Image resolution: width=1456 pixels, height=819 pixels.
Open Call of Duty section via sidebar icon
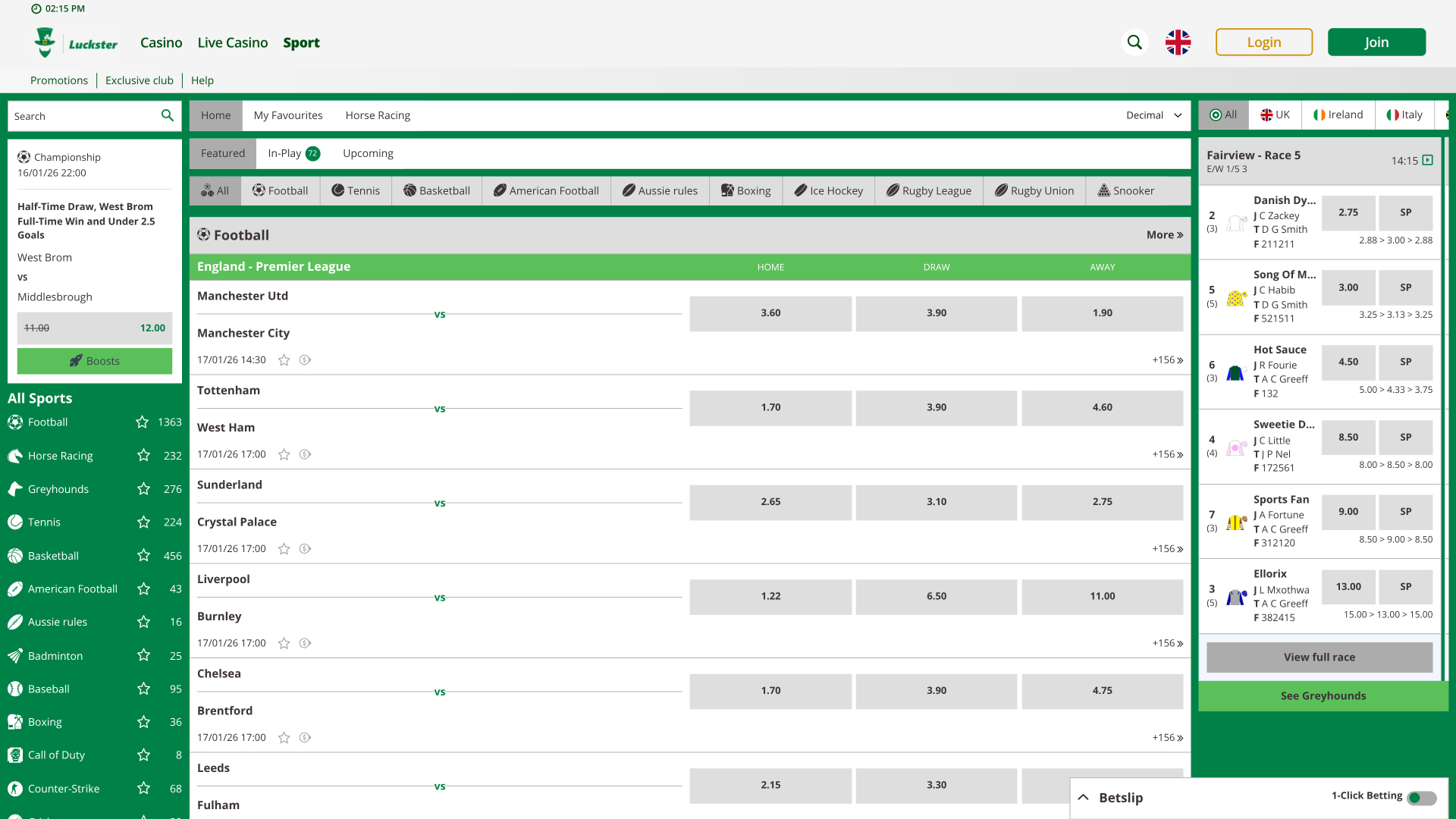(14, 755)
